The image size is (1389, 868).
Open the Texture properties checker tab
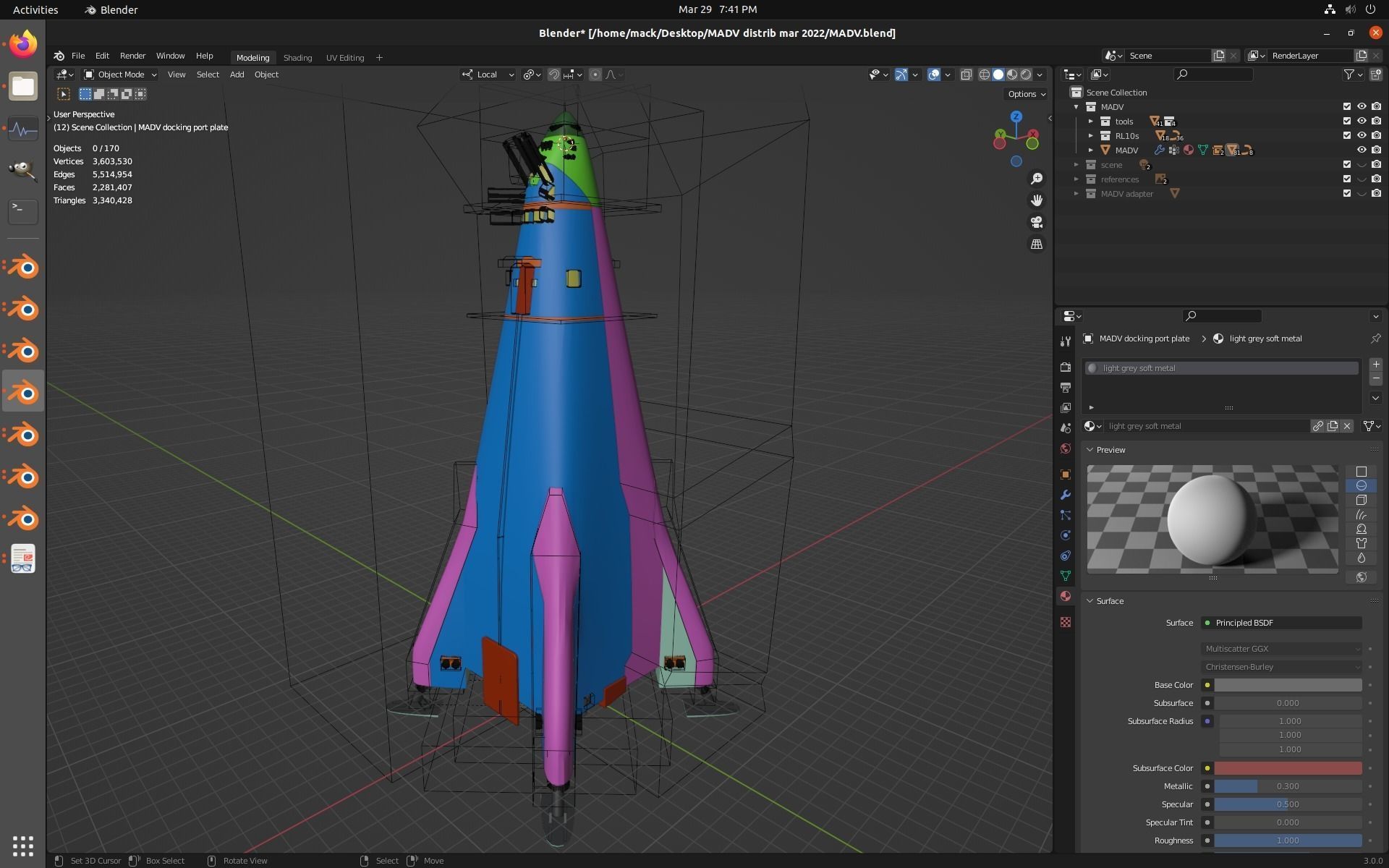click(1065, 622)
